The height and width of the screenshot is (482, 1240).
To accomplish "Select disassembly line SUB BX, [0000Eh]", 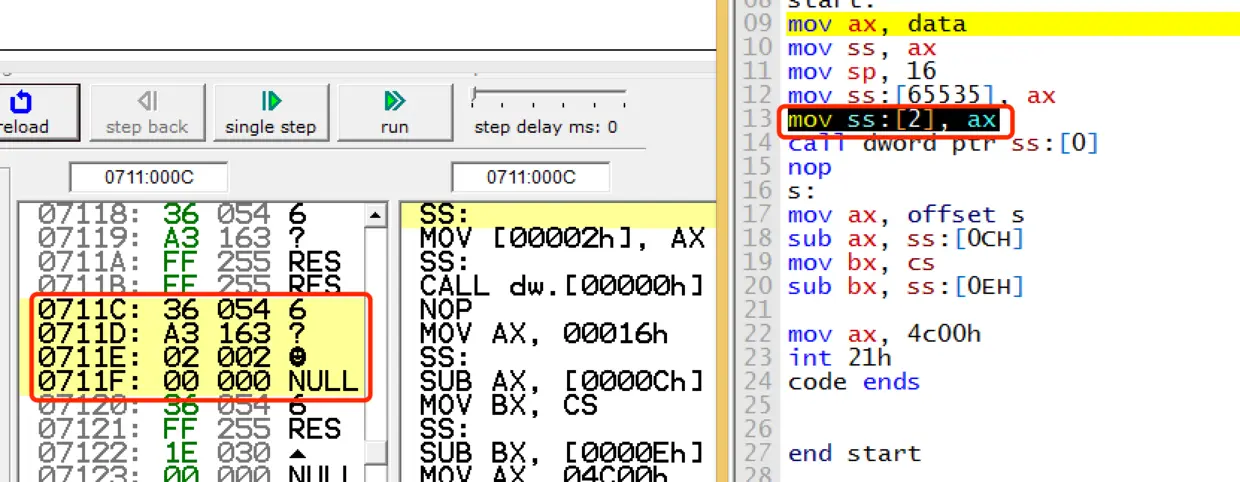I will click(x=563, y=453).
